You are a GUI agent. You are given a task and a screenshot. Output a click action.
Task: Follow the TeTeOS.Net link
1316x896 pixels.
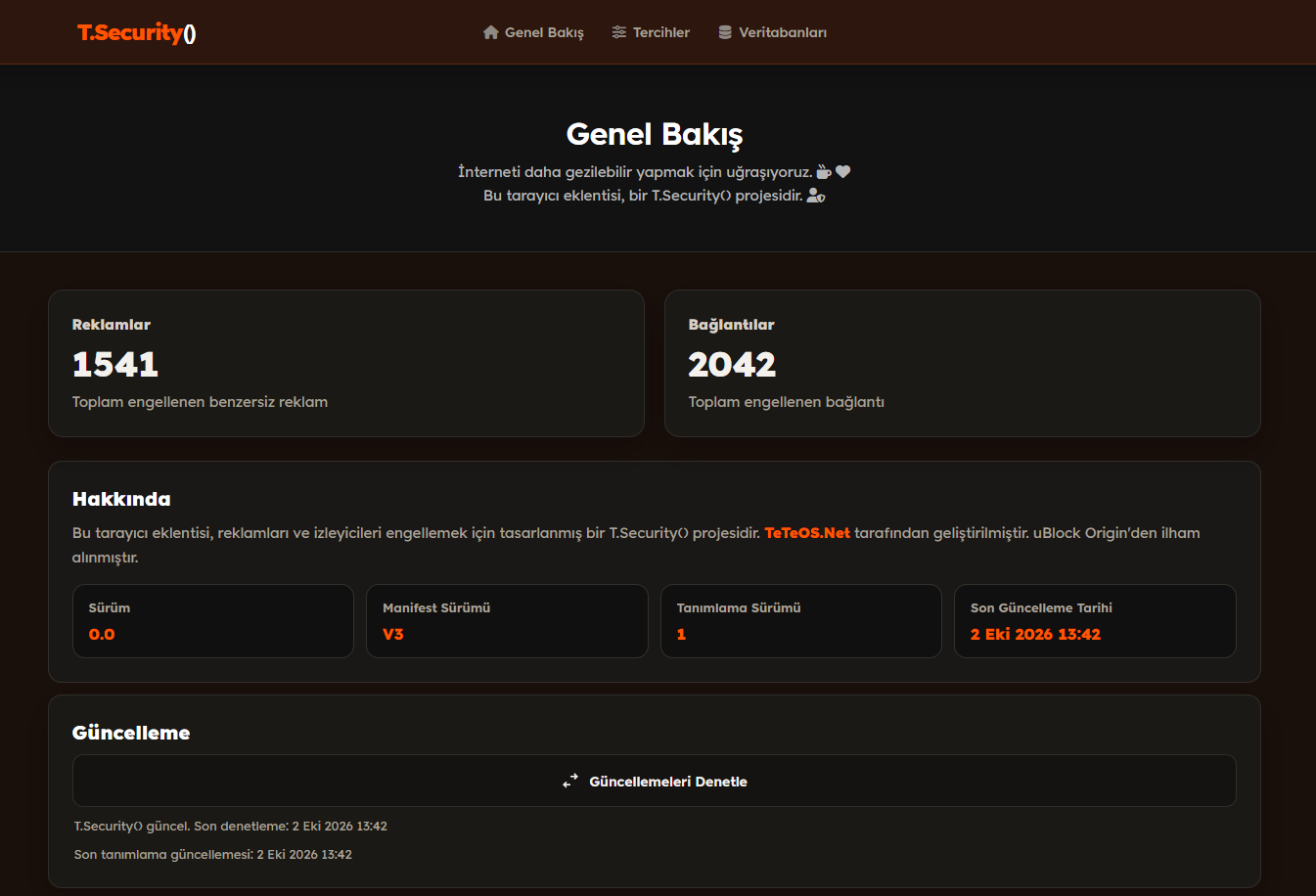click(807, 533)
